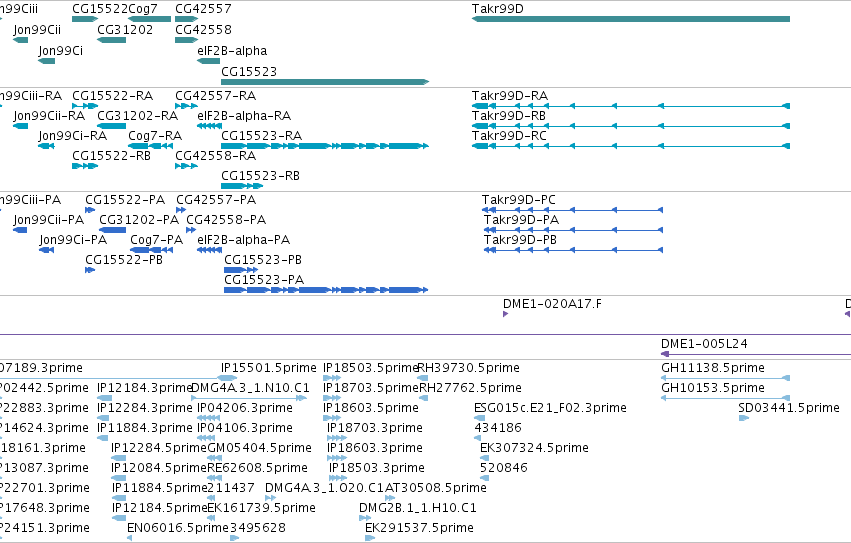The height and width of the screenshot is (543, 851).
Task: Open the Takr99D-PC protein feature
Action: (573, 210)
